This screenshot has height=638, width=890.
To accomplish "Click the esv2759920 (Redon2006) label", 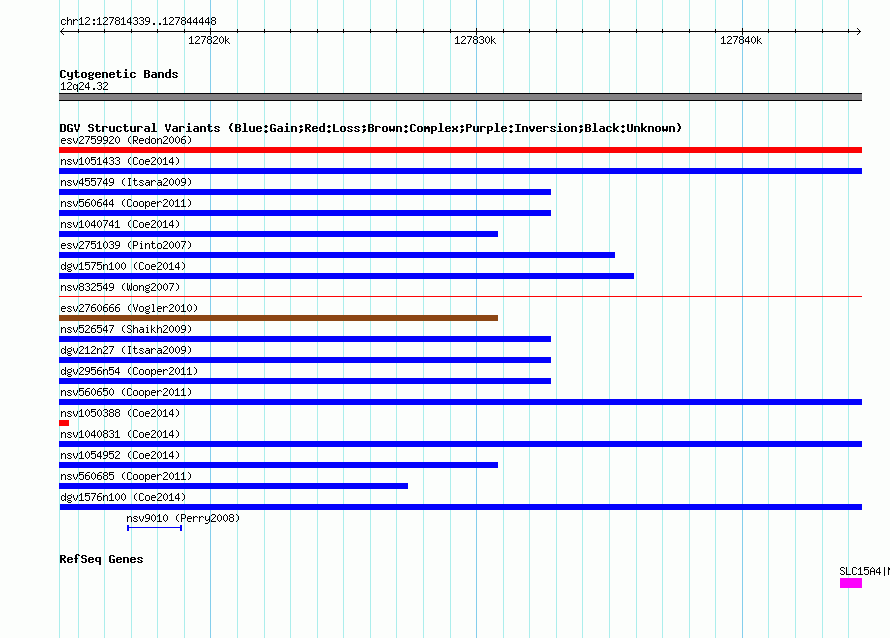I will [126, 140].
